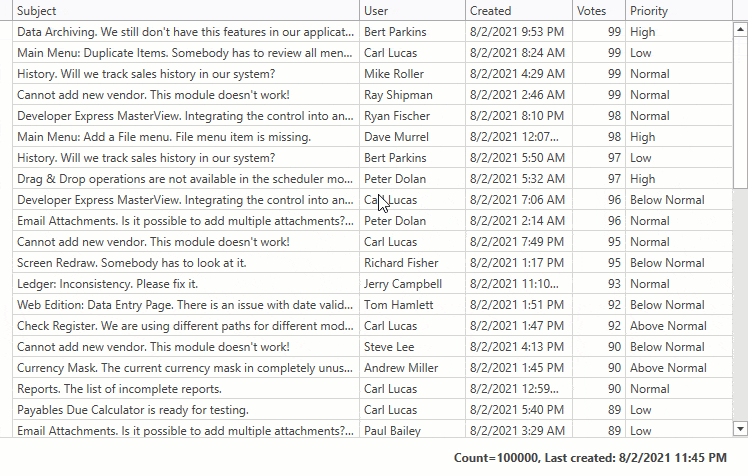Click the scrollbar up arrow
Viewport: 748px width, 476px height.
tap(740, 31)
